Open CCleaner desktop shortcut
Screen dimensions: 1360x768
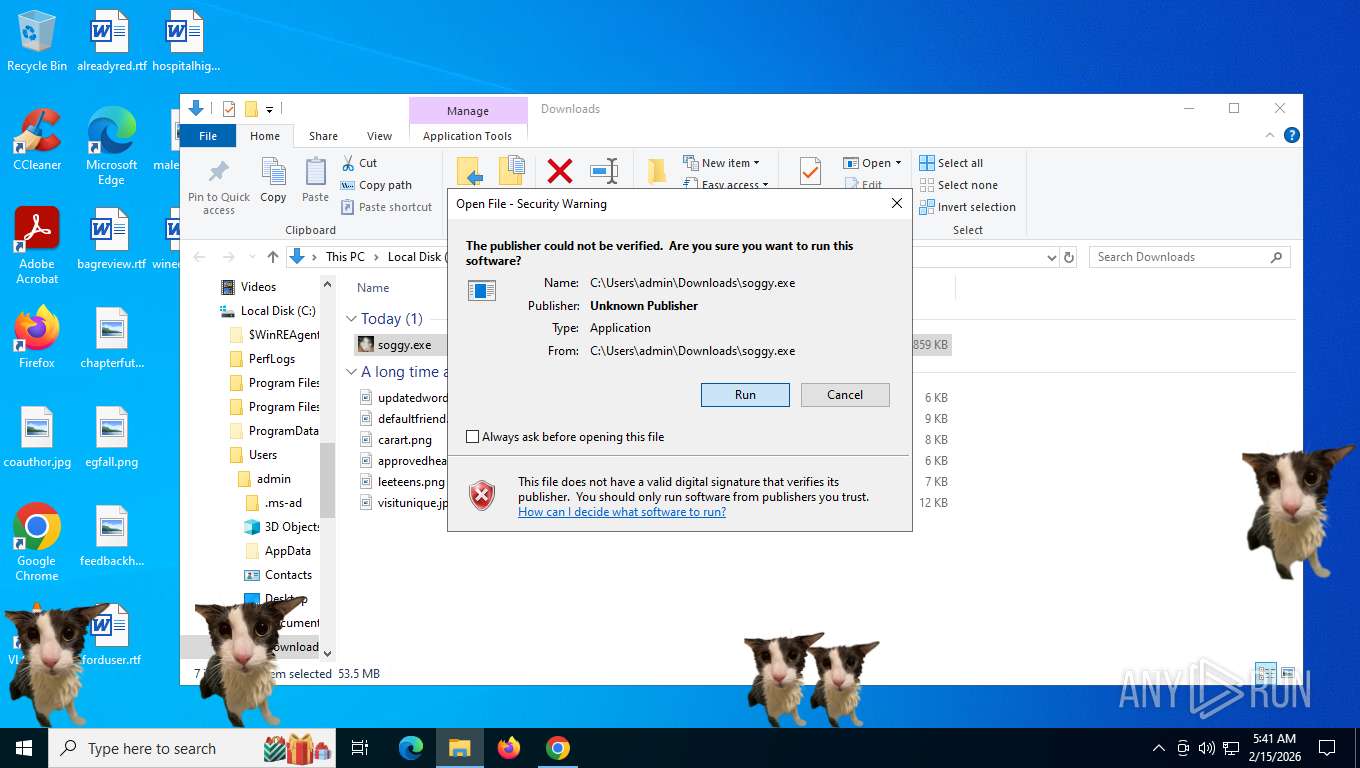tap(37, 139)
